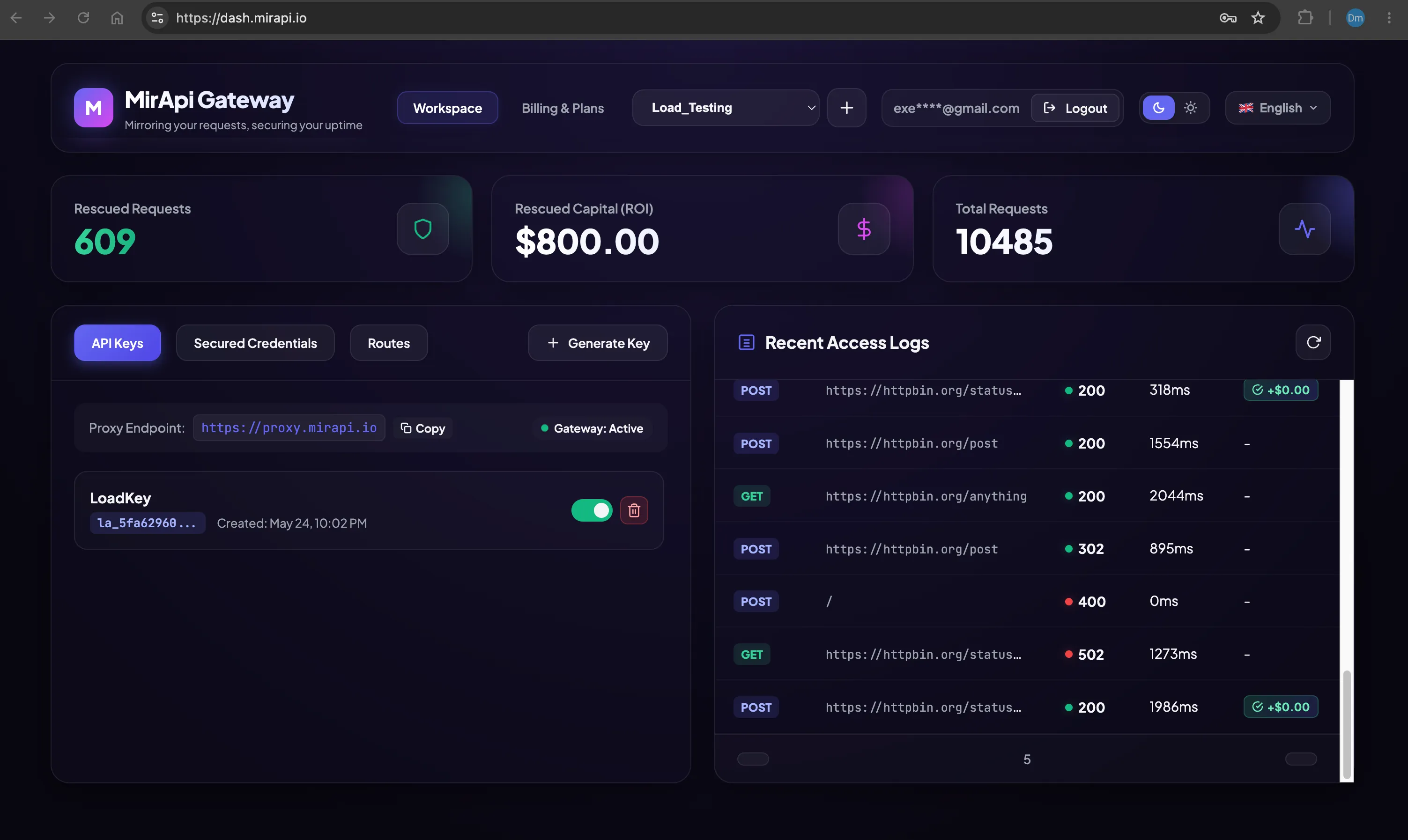The width and height of the screenshot is (1408, 840).
Task: Open the Dm browser profile avatar
Action: coord(1355,18)
